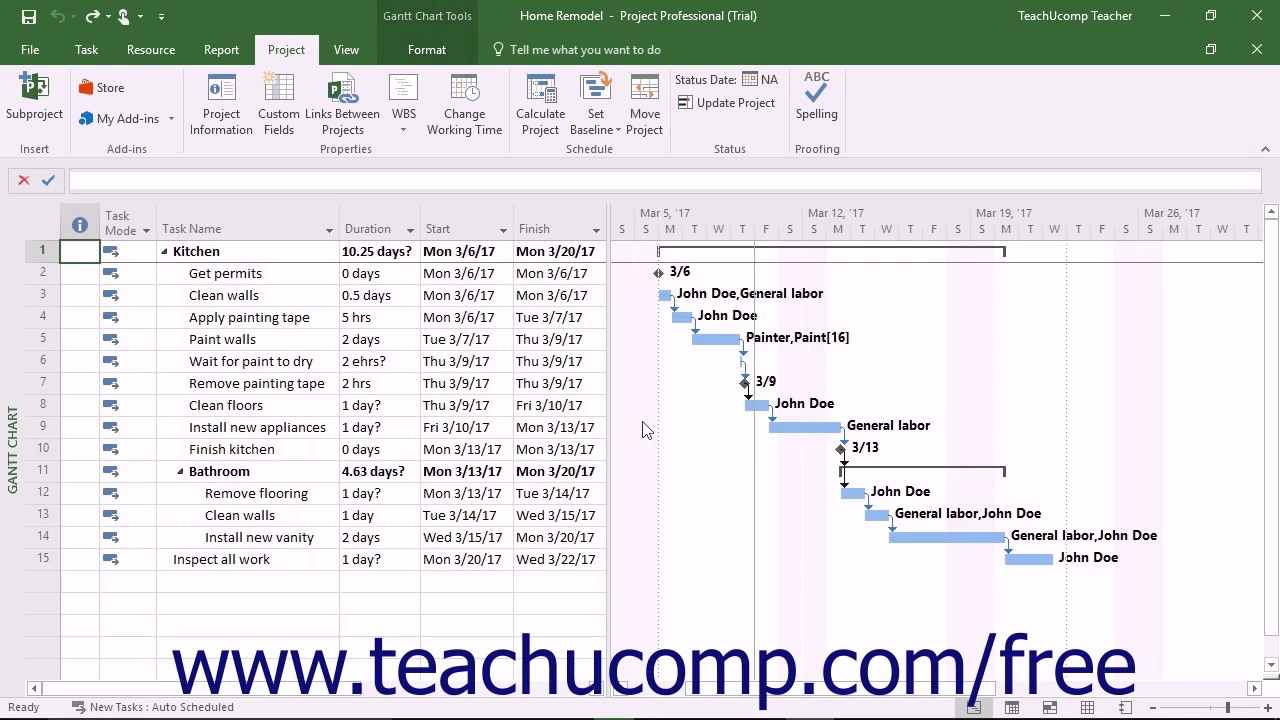Click the Tell me lightbulb search box

coord(576,50)
